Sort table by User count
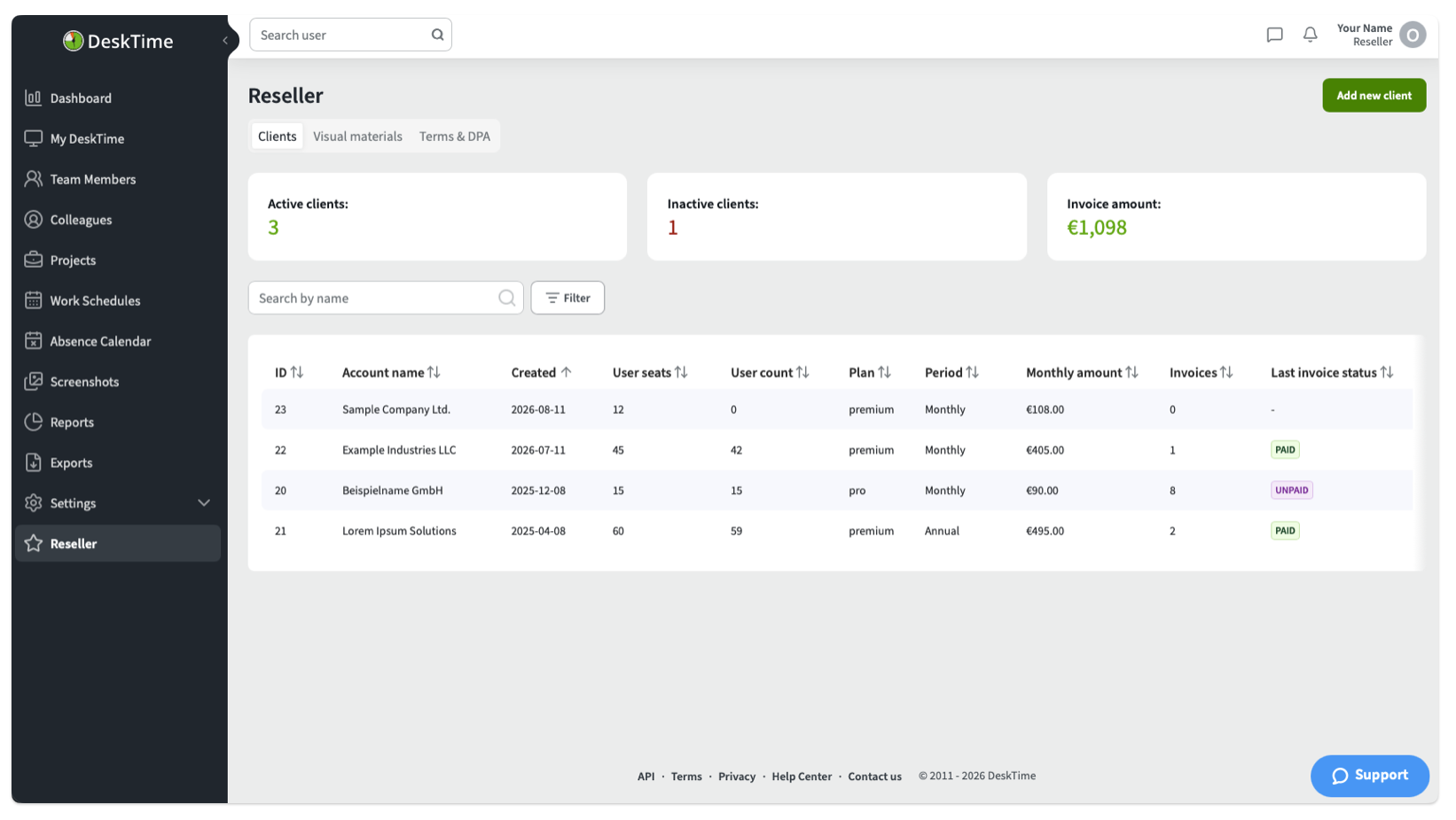 tap(770, 372)
